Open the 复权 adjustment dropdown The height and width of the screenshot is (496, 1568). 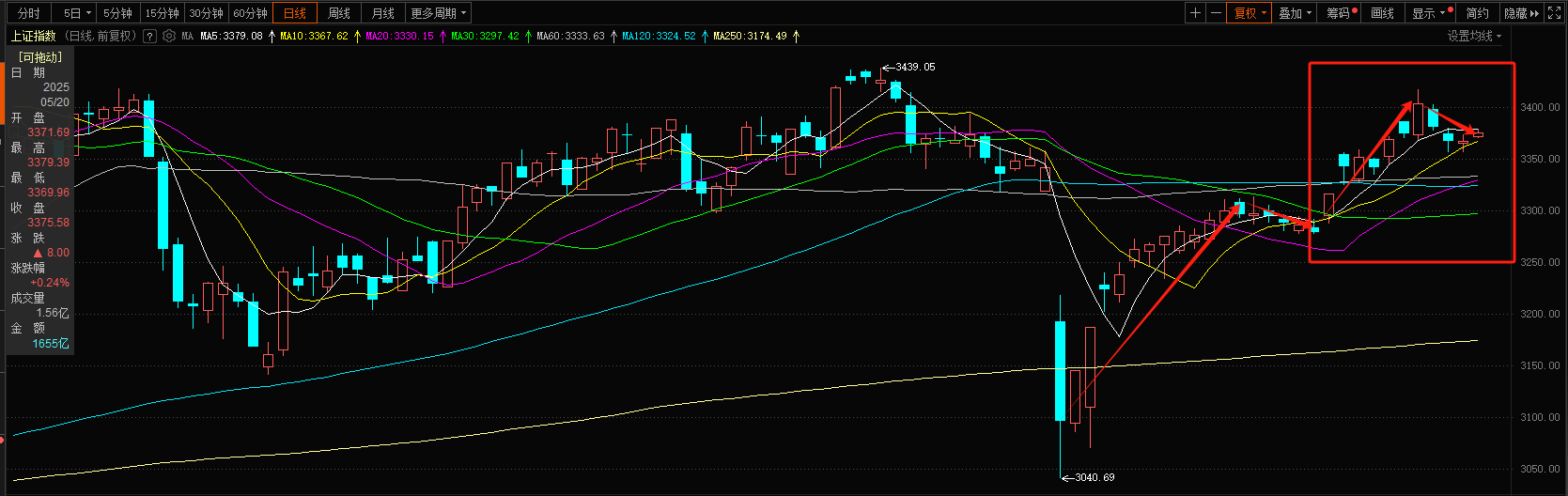click(1250, 13)
